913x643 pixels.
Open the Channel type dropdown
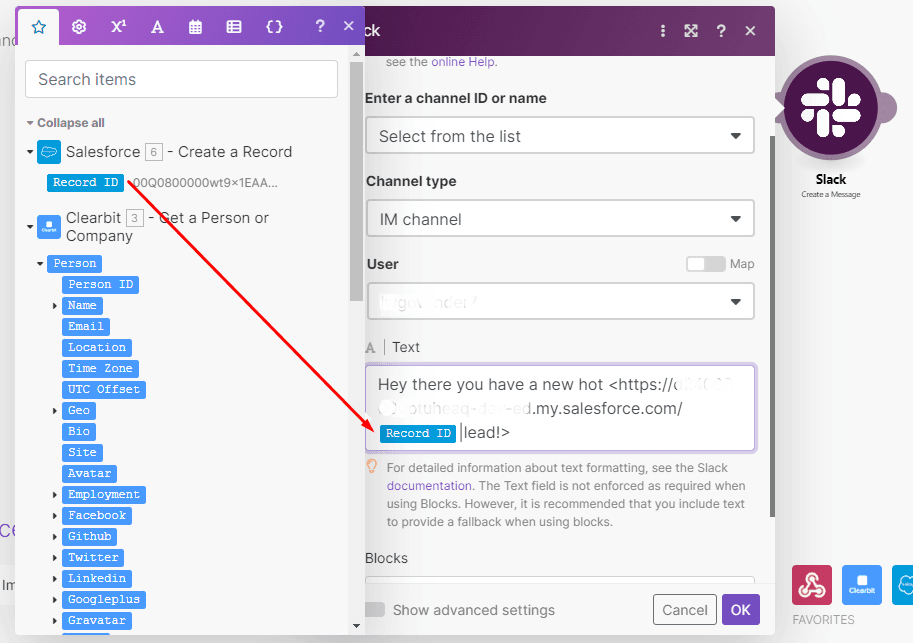coord(559,219)
